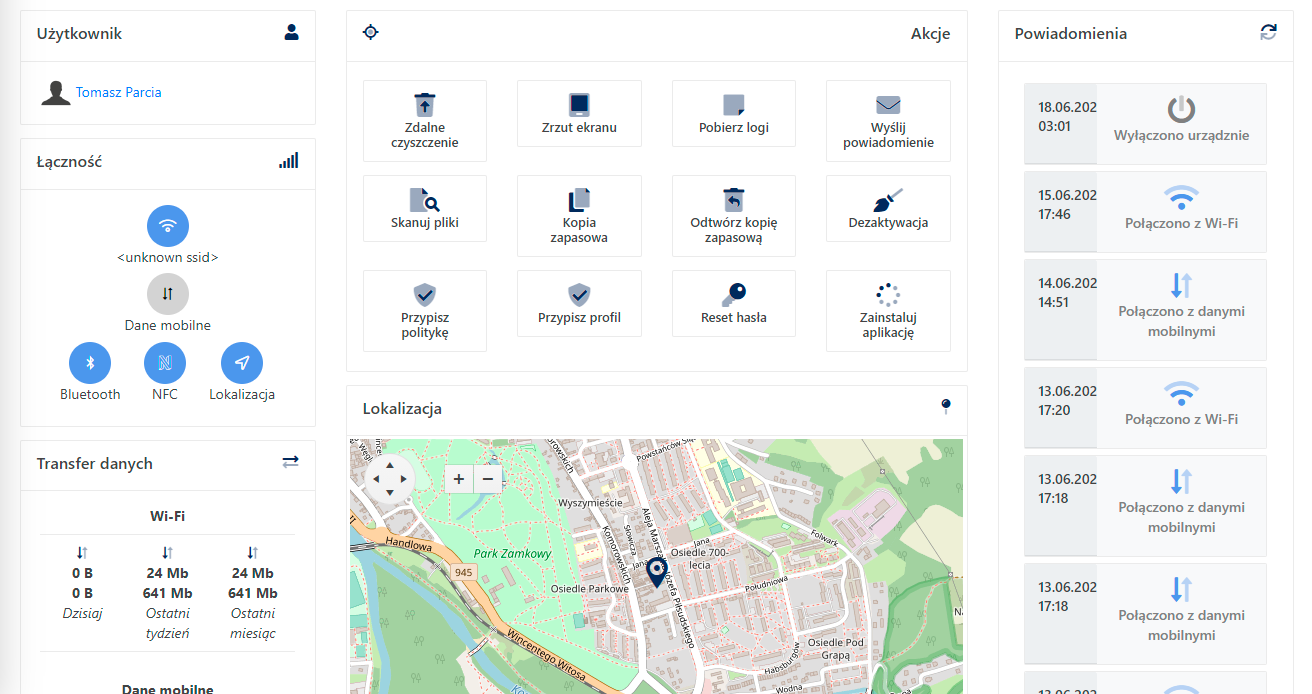Run Skanuj pliki action
Screen dimensions: 1312x694
425,208
